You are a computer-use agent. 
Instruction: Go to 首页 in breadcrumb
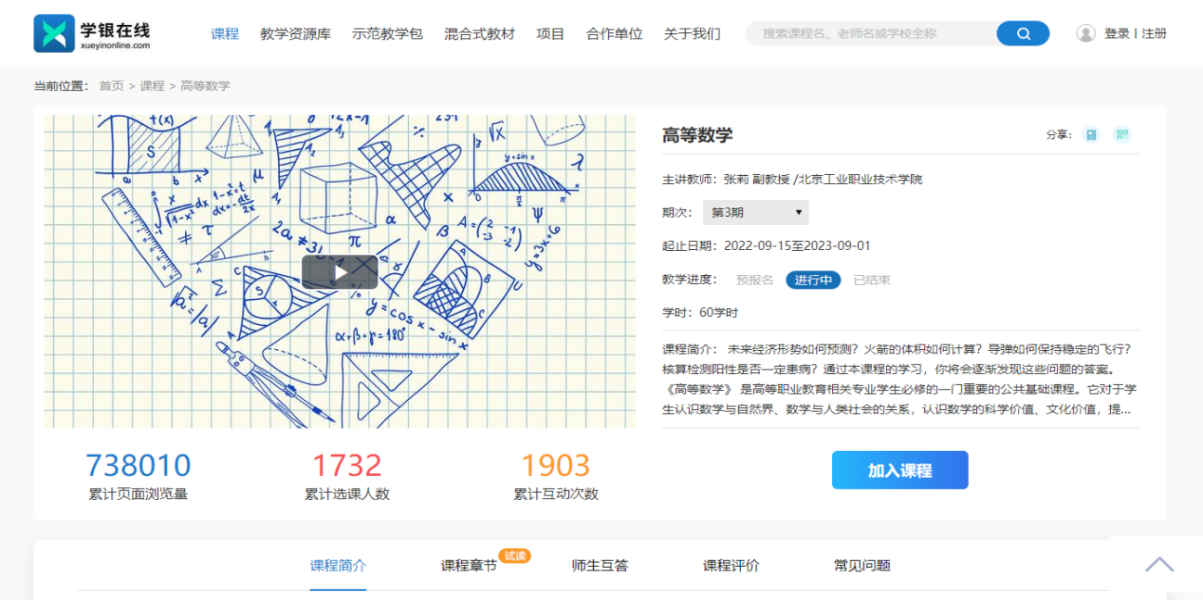click(x=111, y=86)
